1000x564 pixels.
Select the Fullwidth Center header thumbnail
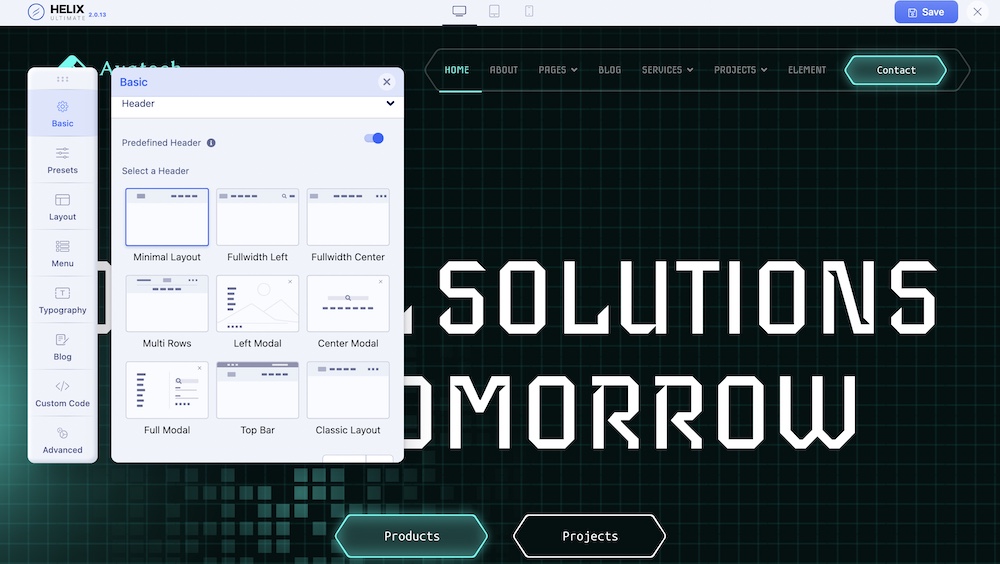[x=348, y=217]
